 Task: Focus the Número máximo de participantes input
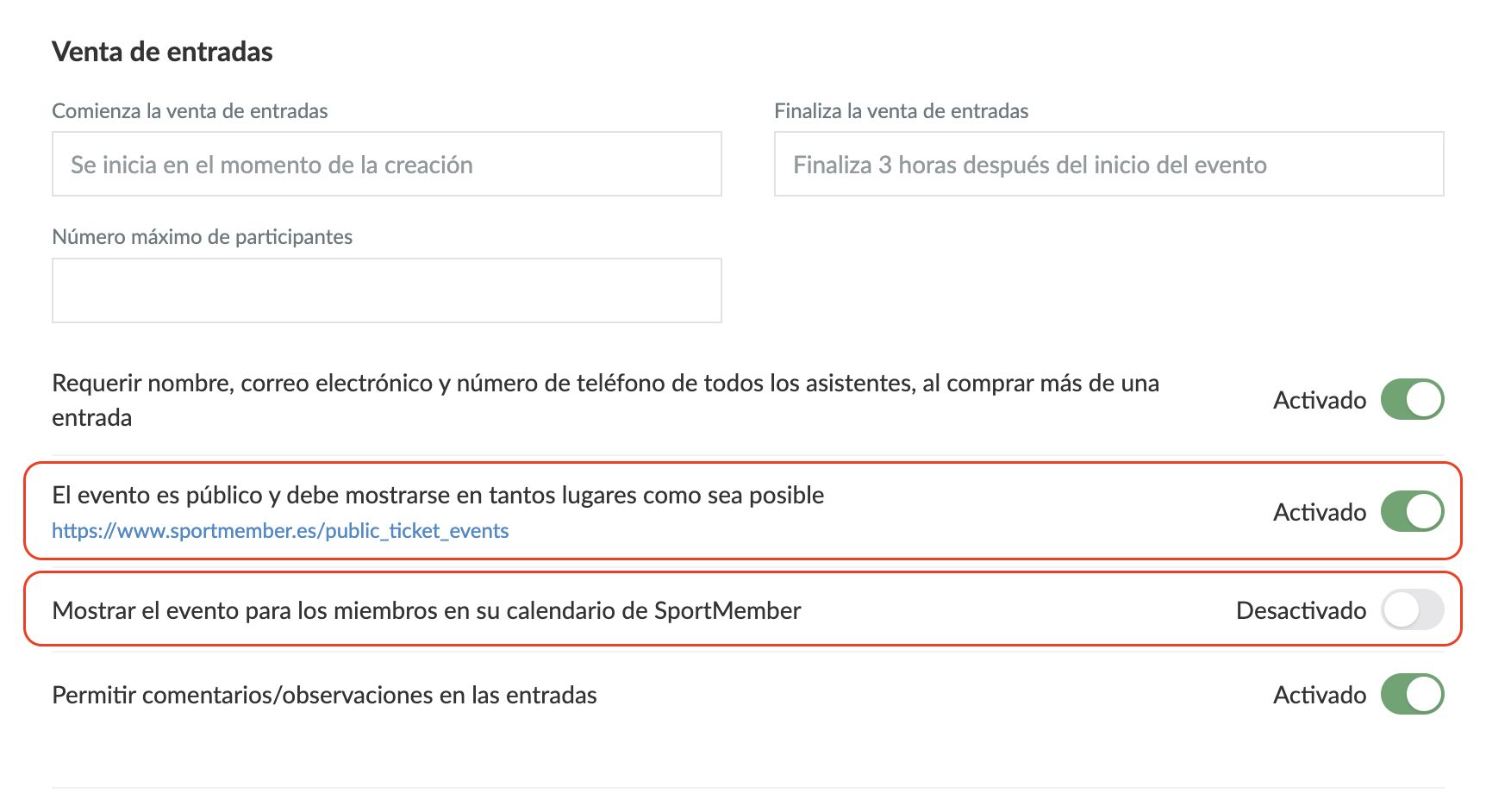[386, 290]
